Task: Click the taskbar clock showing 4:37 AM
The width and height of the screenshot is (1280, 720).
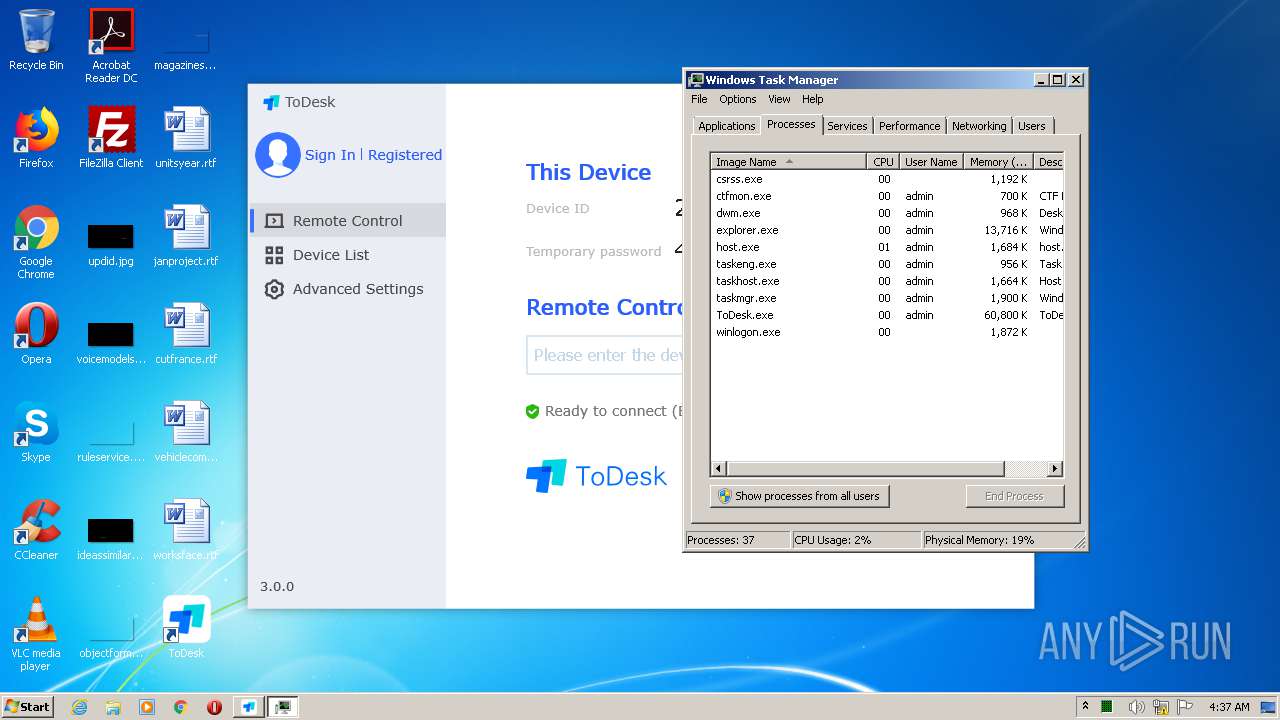Action: (x=1228, y=707)
